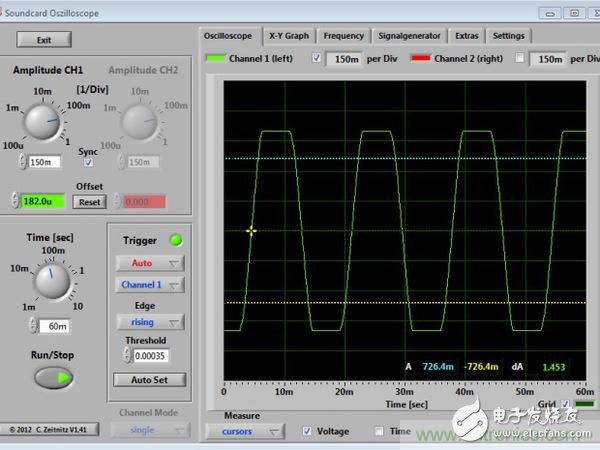The image size is (600, 450).
Task: Open the Signalgenerator tab
Action: click(x=412, y=35)
